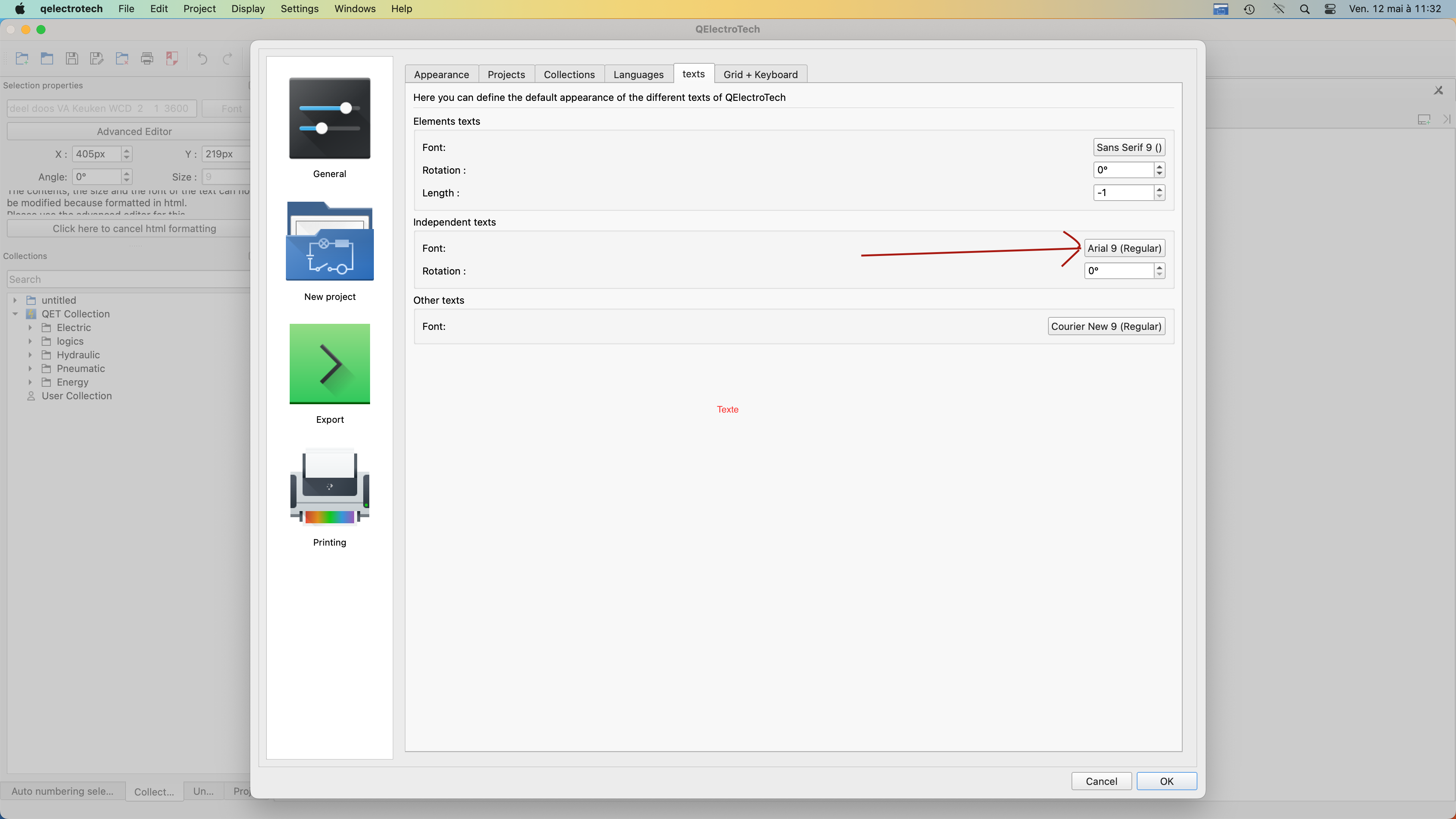Image resolution: width=1456 pixels, height=819 pixels.
Task: Click the Print toolbar icon
Action: pyautogui.click(x=147, y=58)
